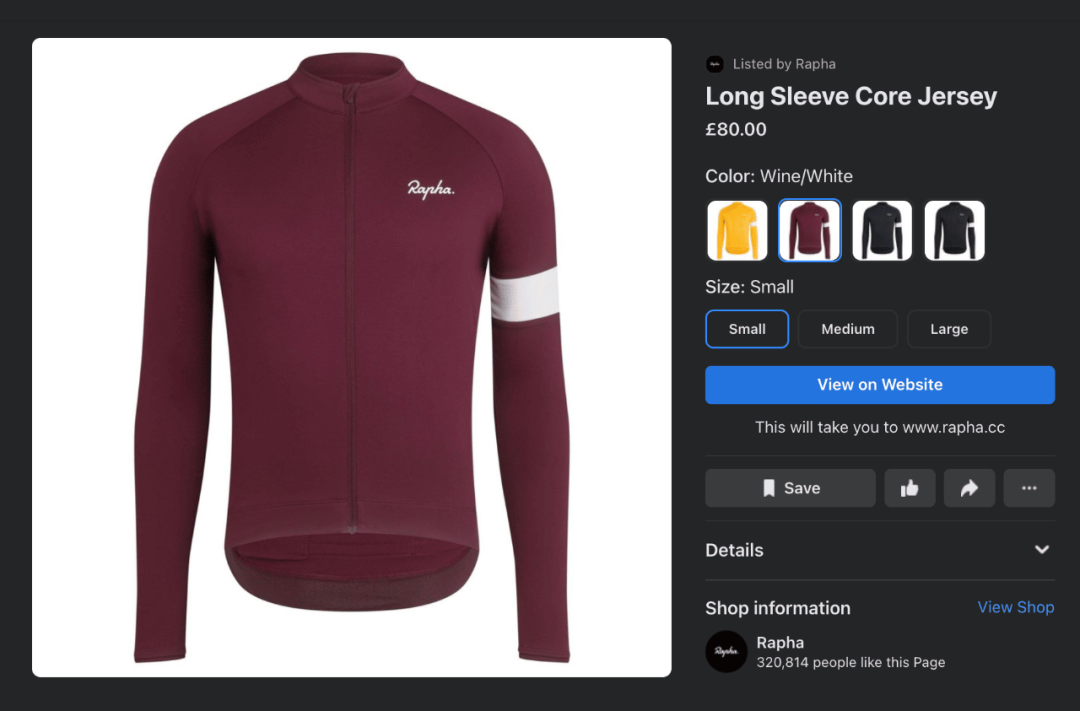Click the round Rapha avatar under Shop information
Screen dimensions: 1080x711
pos(726,652)
